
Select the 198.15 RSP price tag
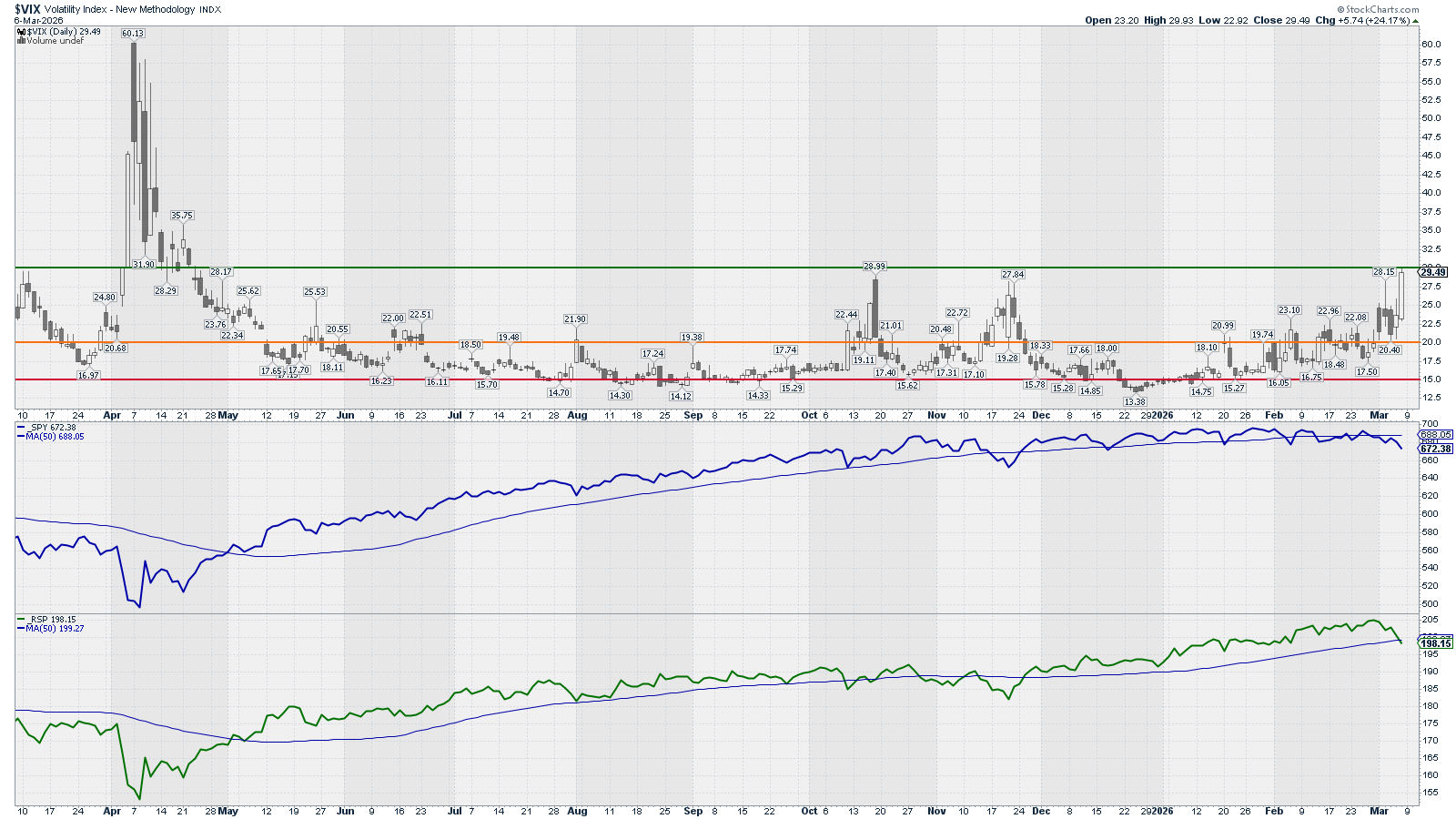click(1436, 643)
